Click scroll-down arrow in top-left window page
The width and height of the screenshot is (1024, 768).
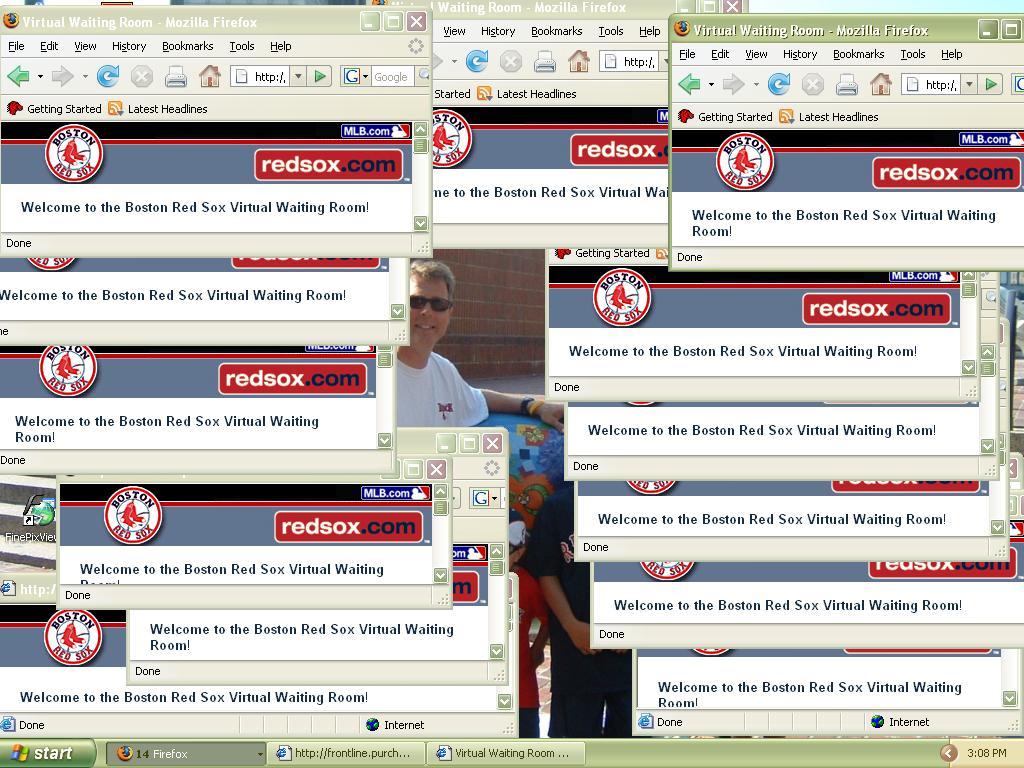pos(421,223)
